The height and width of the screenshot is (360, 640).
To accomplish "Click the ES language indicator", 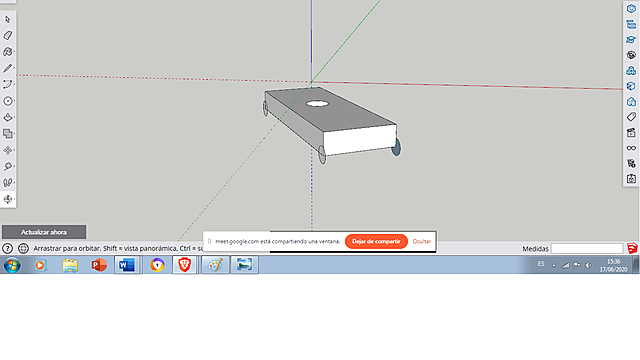I will click(541, 264).
